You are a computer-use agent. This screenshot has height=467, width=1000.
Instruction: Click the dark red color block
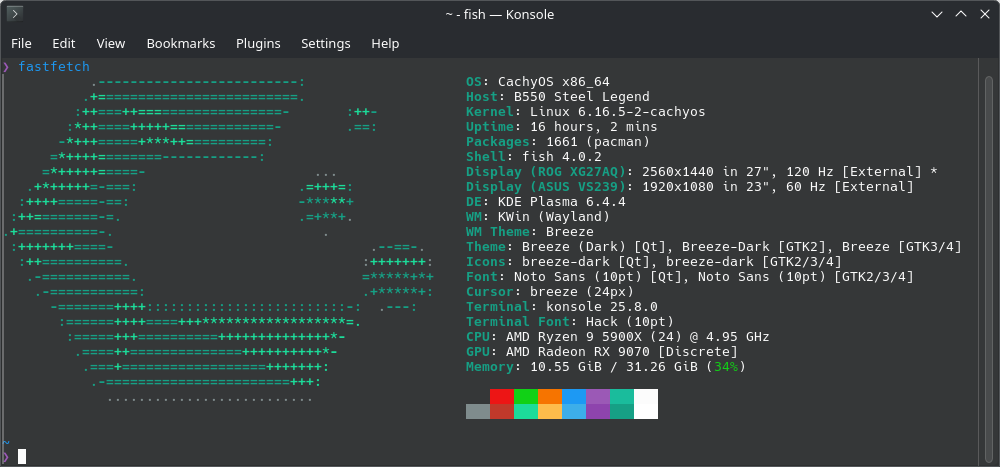[502, 411]
